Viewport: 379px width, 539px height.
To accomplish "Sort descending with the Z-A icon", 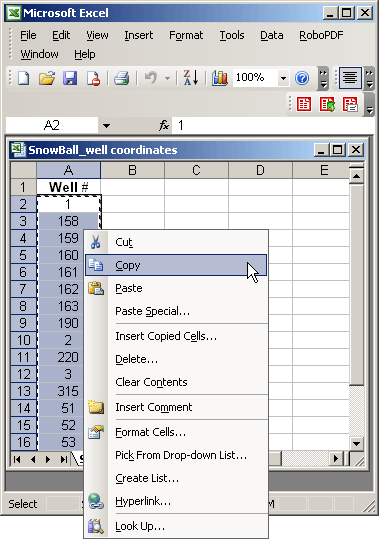I will [x=191, y=78].
